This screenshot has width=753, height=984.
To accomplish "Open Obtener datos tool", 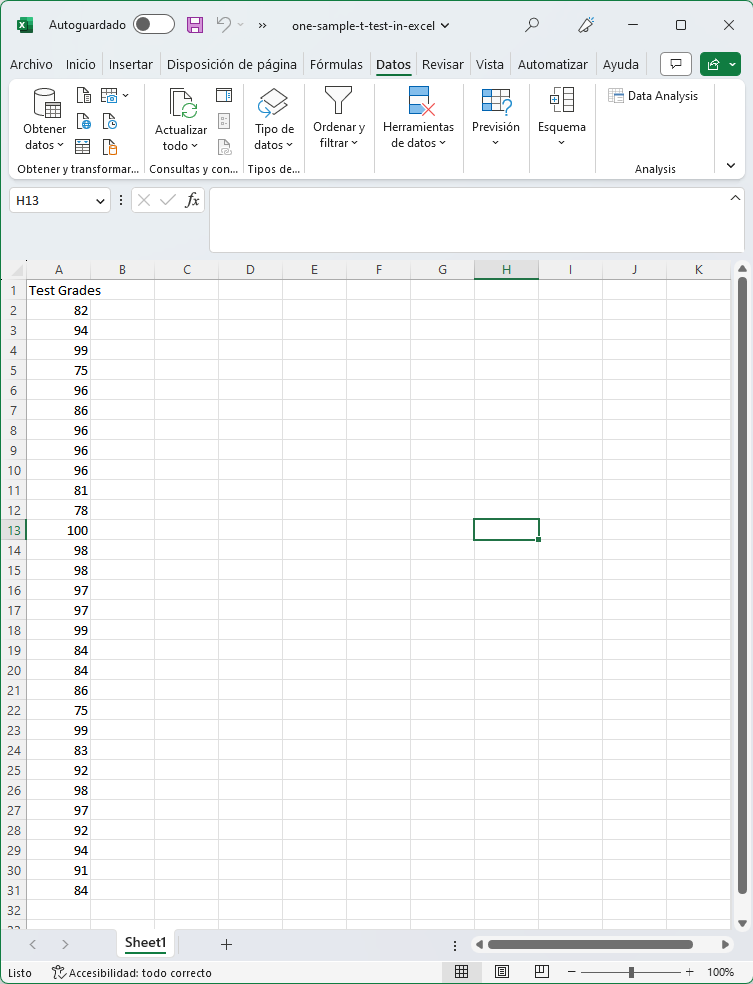I will coord(45,119).
